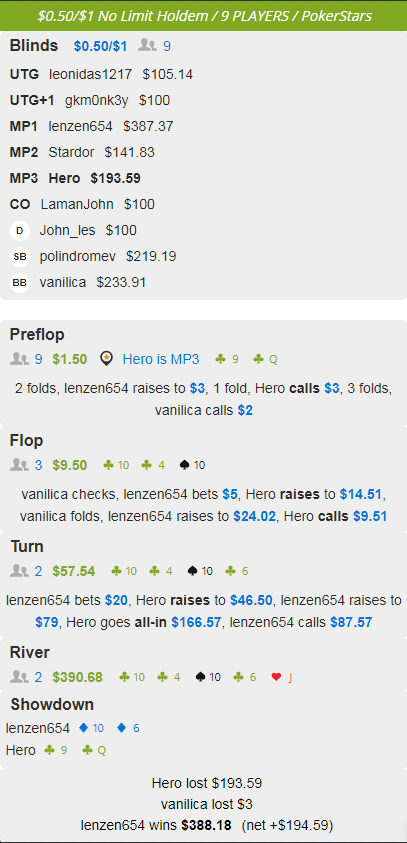Click the spade 10 card on the Flop
This screenshot has height=843, width=407.
pos(192,465)
